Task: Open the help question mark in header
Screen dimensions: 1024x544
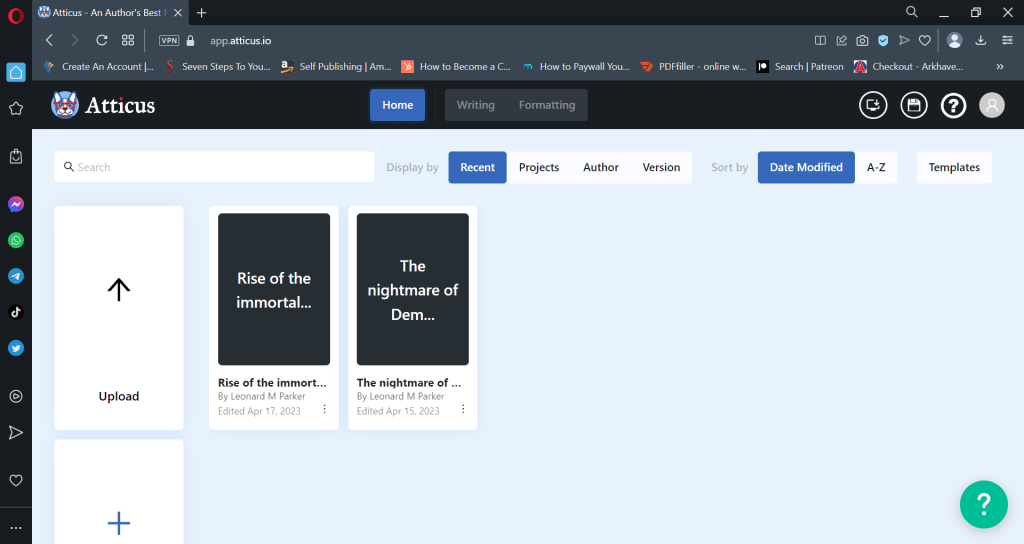Action: click(953, 105)
